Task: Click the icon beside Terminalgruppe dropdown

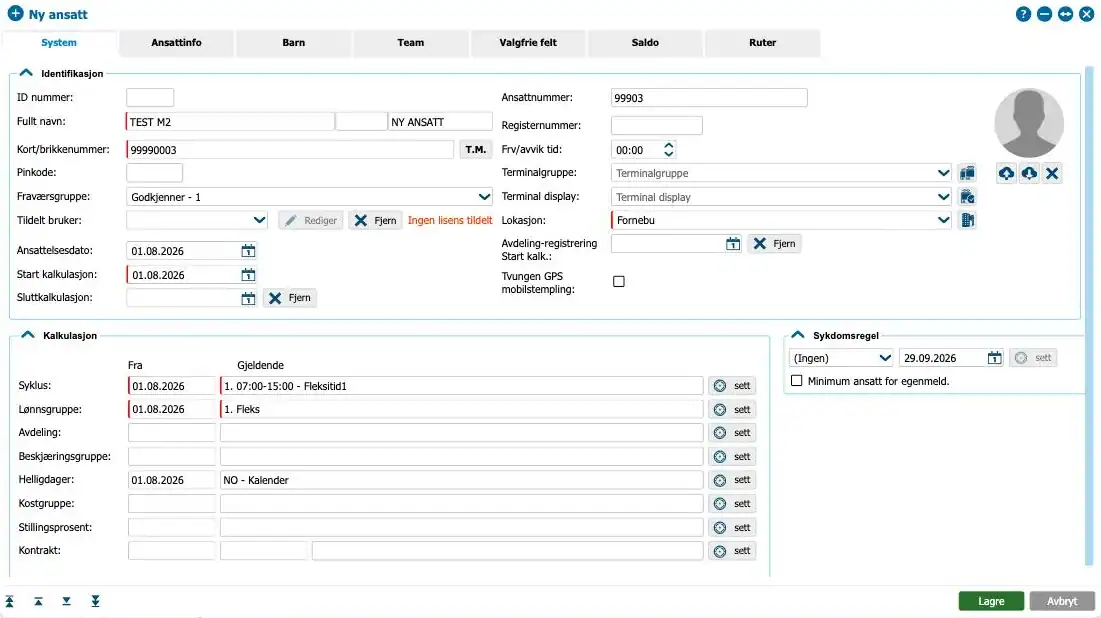Action: tap(967, 173)
